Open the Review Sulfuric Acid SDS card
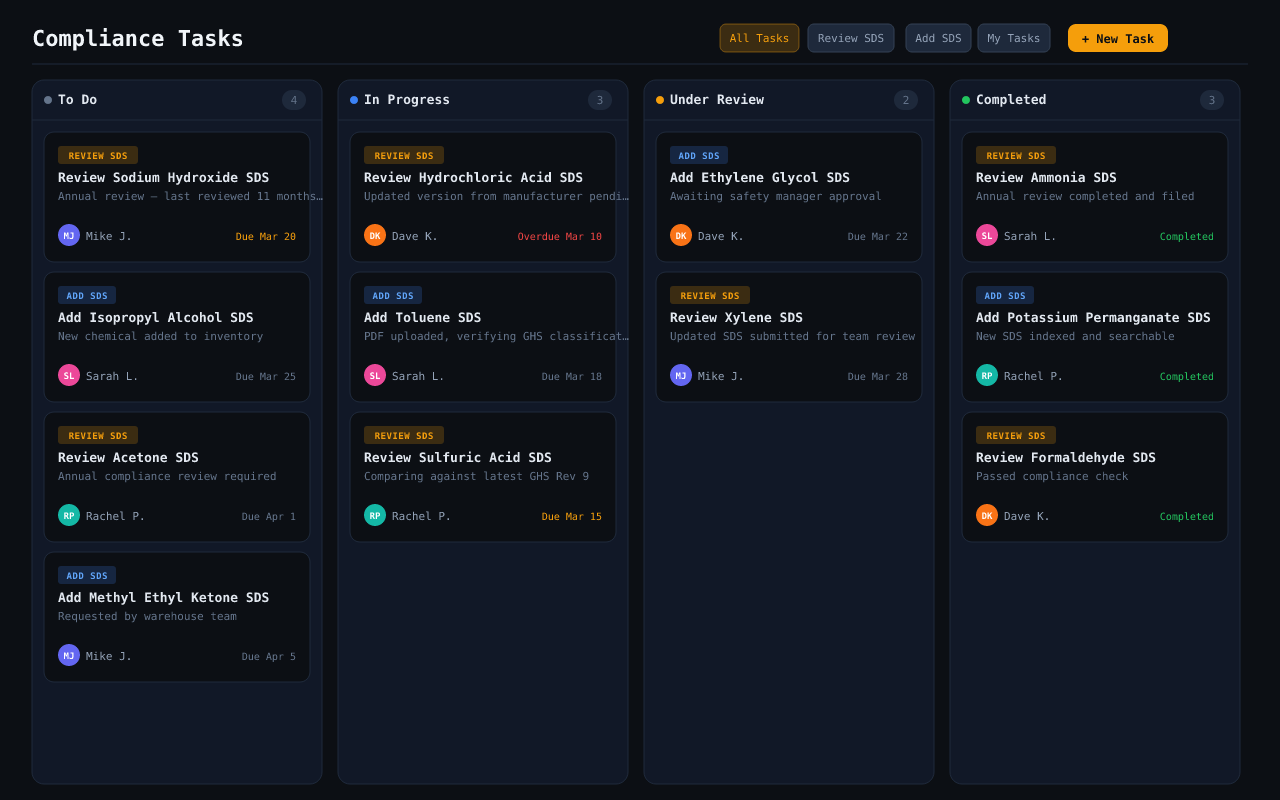The height and width of the screenshot is (800, 1280). tap(483, 477)
